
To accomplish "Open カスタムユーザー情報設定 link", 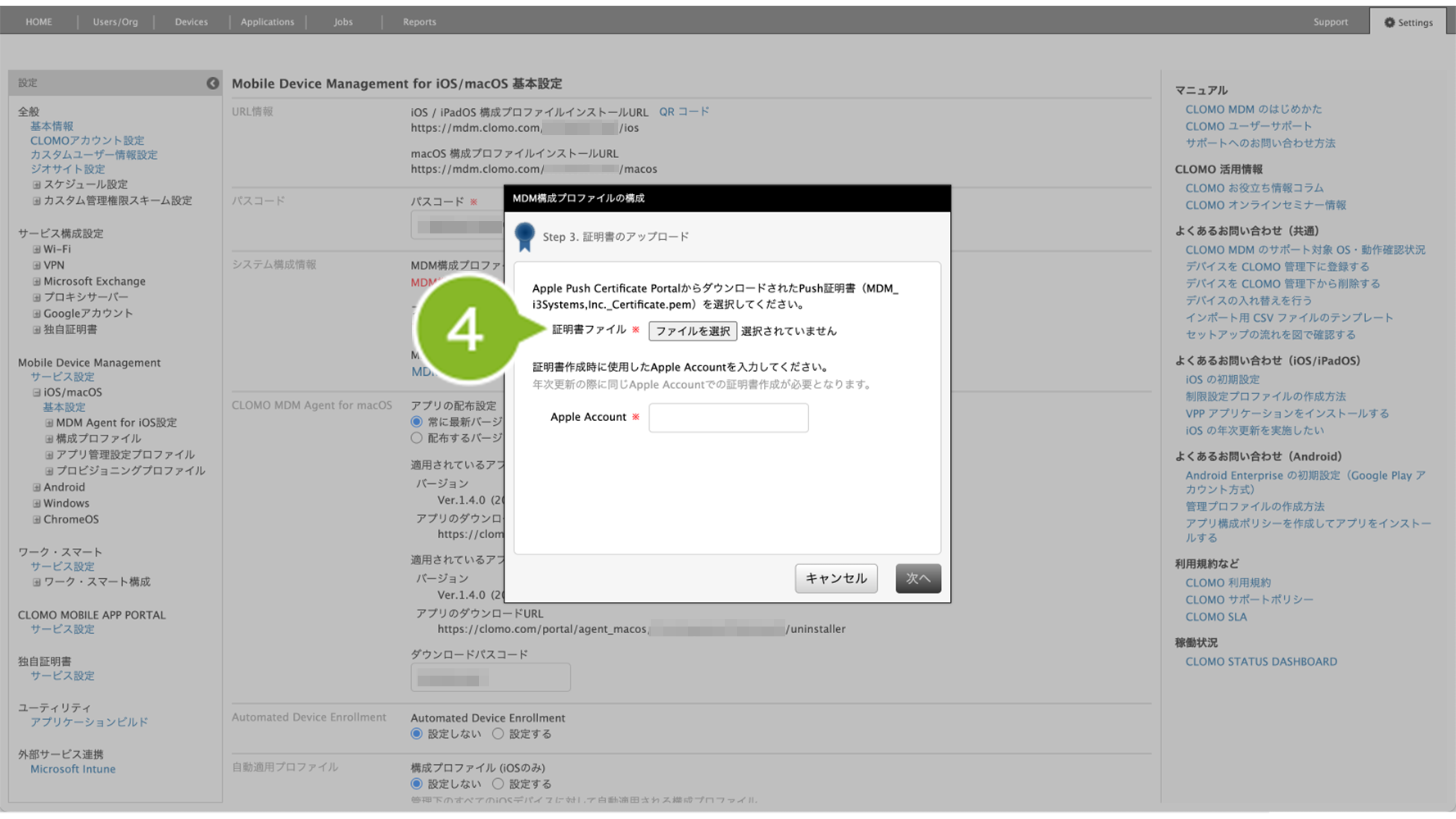I will pyautogui.click(x=93, y=155).
